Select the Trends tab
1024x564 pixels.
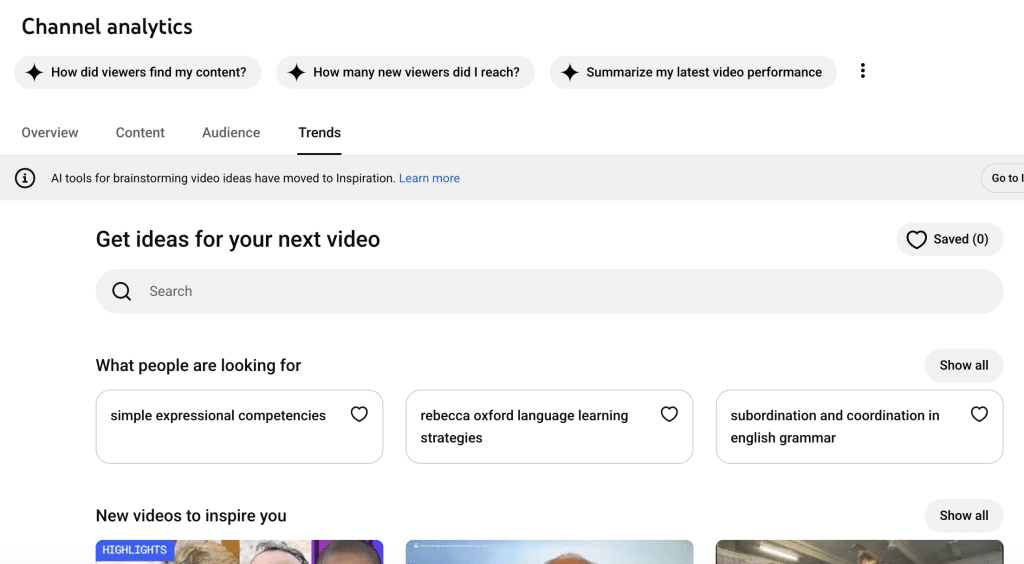pos(319,133)
